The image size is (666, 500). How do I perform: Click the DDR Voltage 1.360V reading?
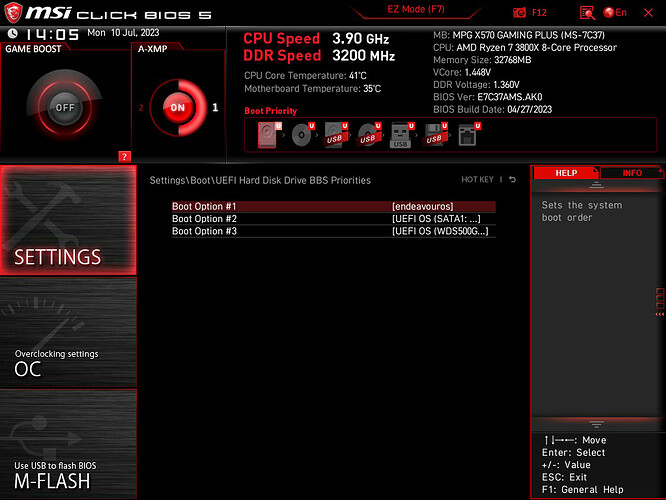click(x=476, y=85)
